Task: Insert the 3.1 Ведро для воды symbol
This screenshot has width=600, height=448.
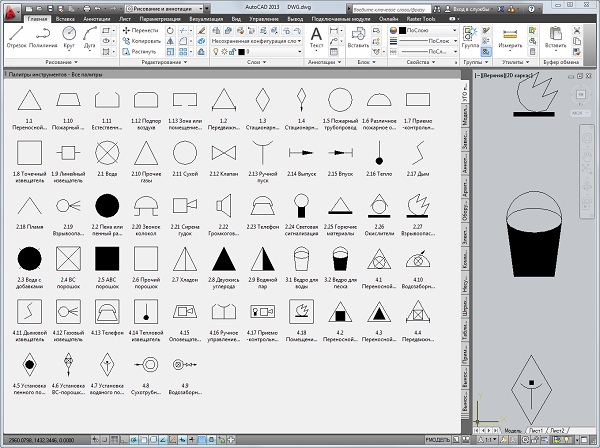Action: [x=301, y=260]
